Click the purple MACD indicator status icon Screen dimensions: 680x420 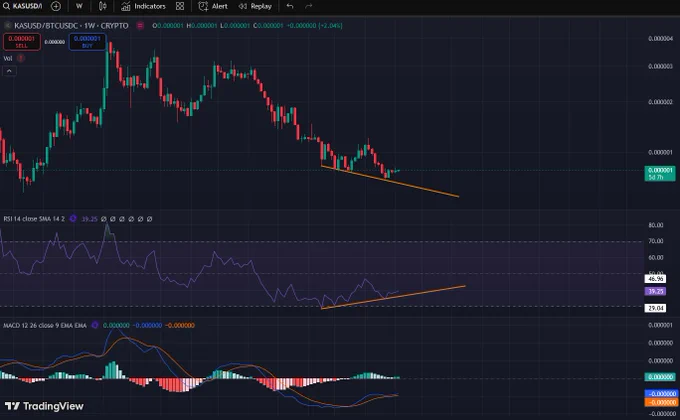click(x=95, y=325)
